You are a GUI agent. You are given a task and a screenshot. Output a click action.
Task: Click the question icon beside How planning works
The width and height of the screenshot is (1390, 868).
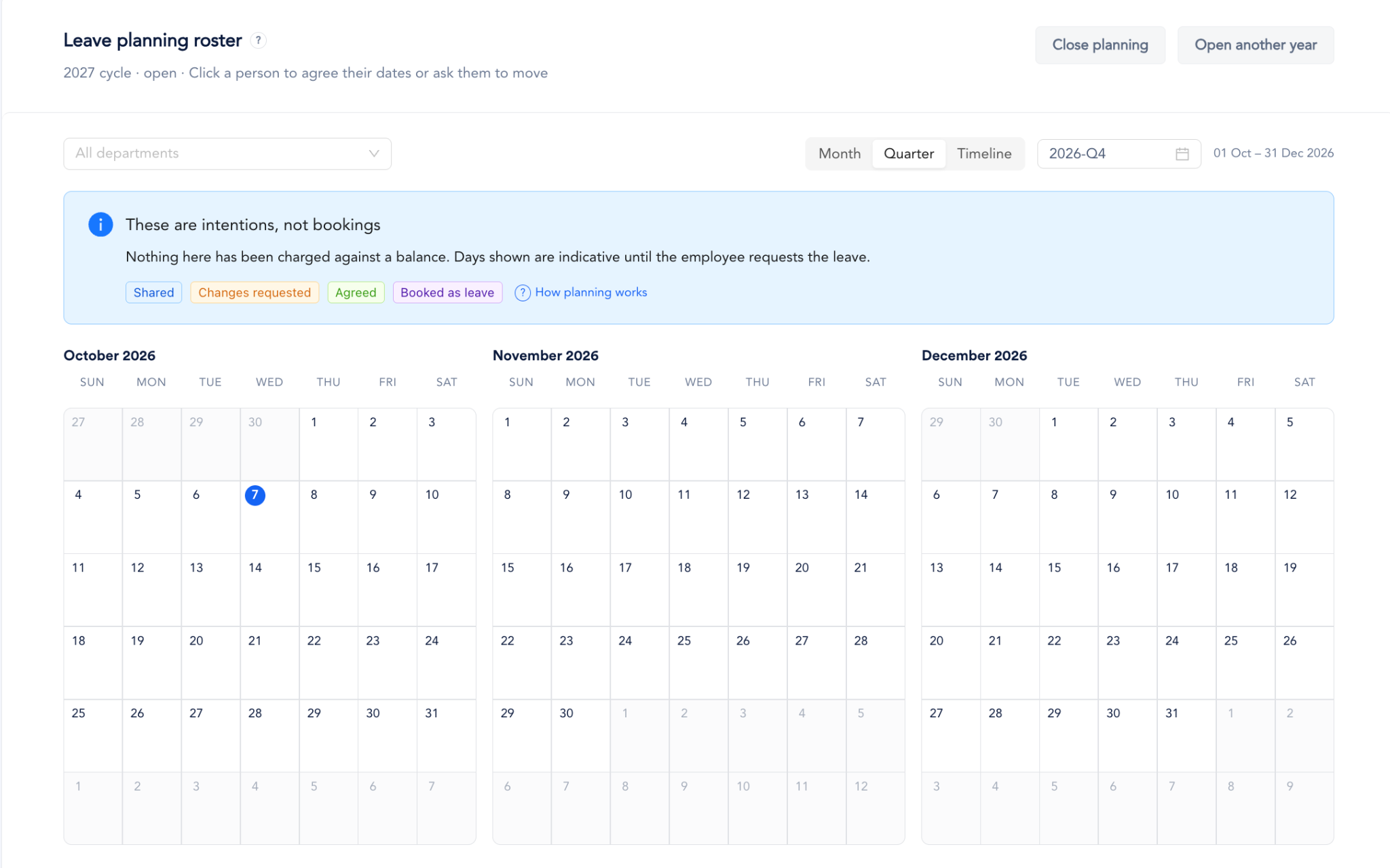tap(522, 293)
